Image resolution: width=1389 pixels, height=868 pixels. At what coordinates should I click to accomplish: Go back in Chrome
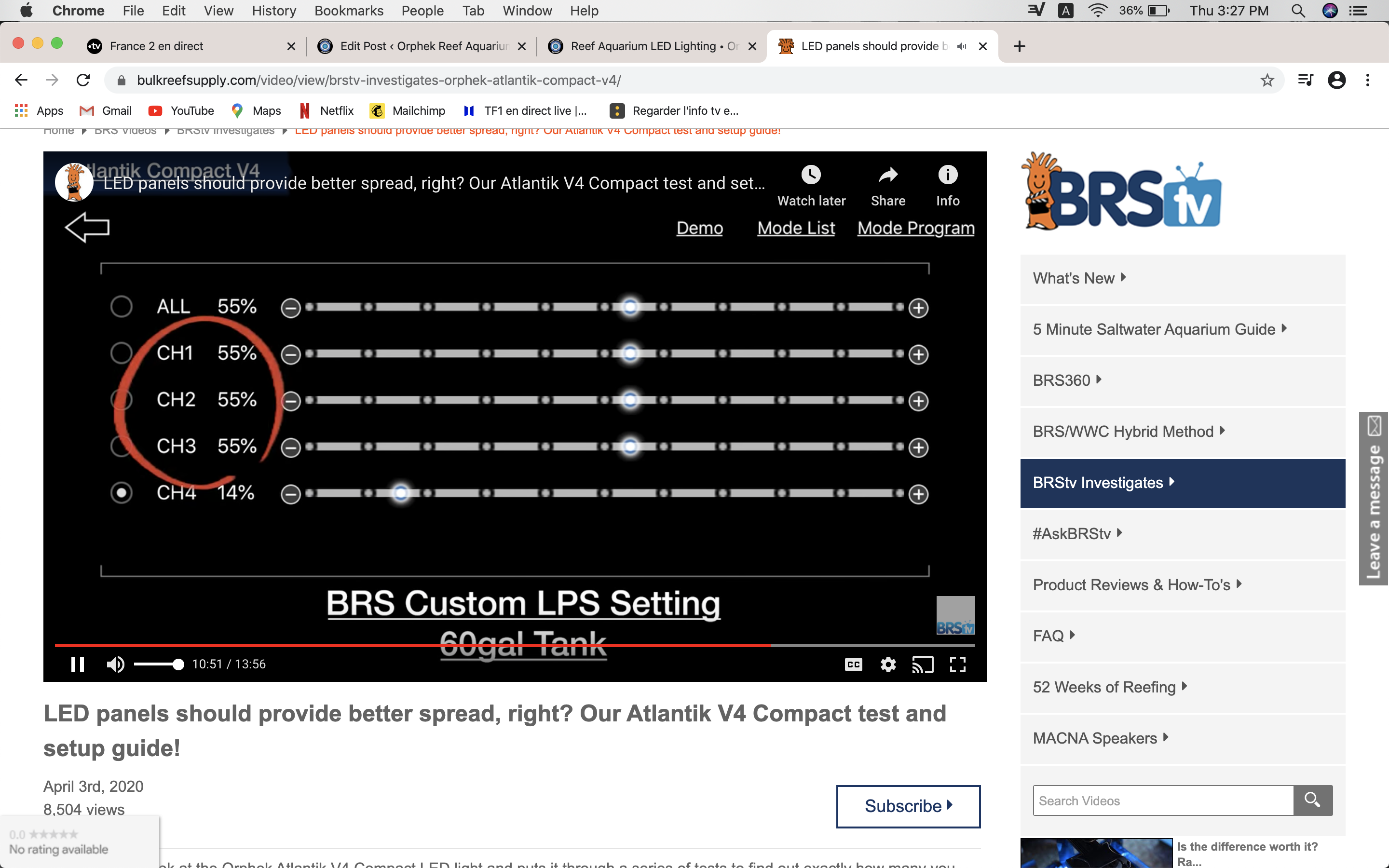click(21, 80)
